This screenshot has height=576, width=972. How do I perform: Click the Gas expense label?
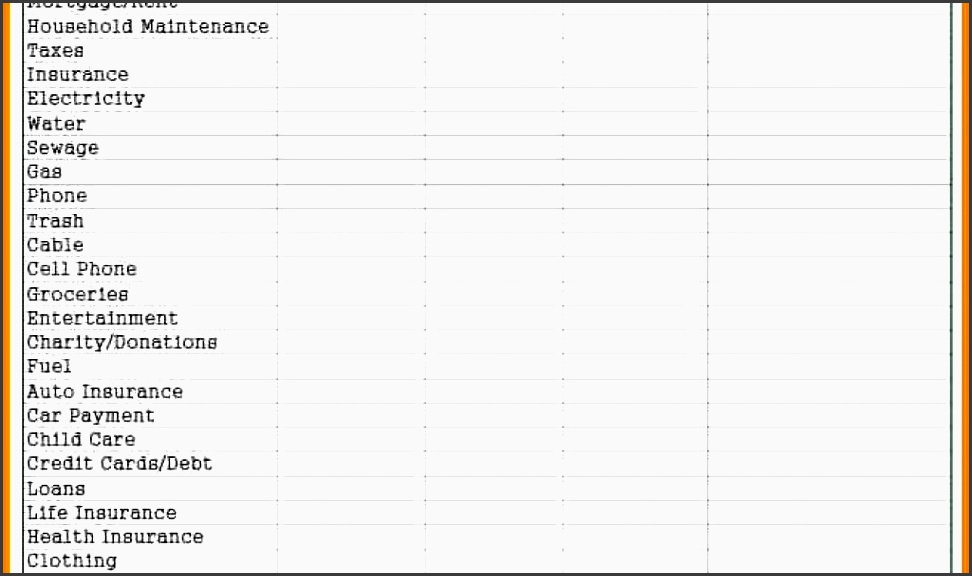[45, 172]
